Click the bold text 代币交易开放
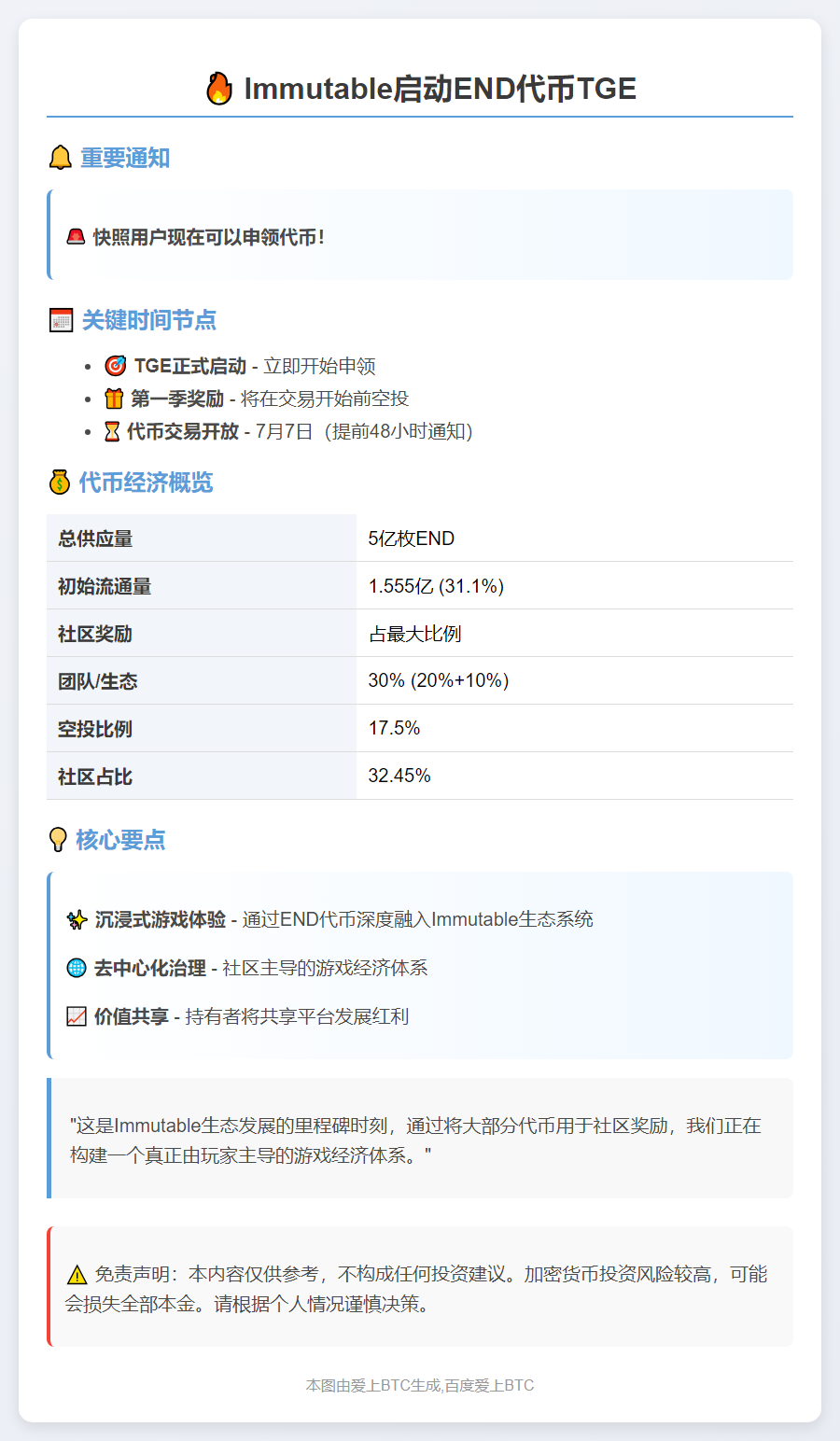The height and width of the screenshot is (1441, 840). pyautogui.click(x=183, y=431)
